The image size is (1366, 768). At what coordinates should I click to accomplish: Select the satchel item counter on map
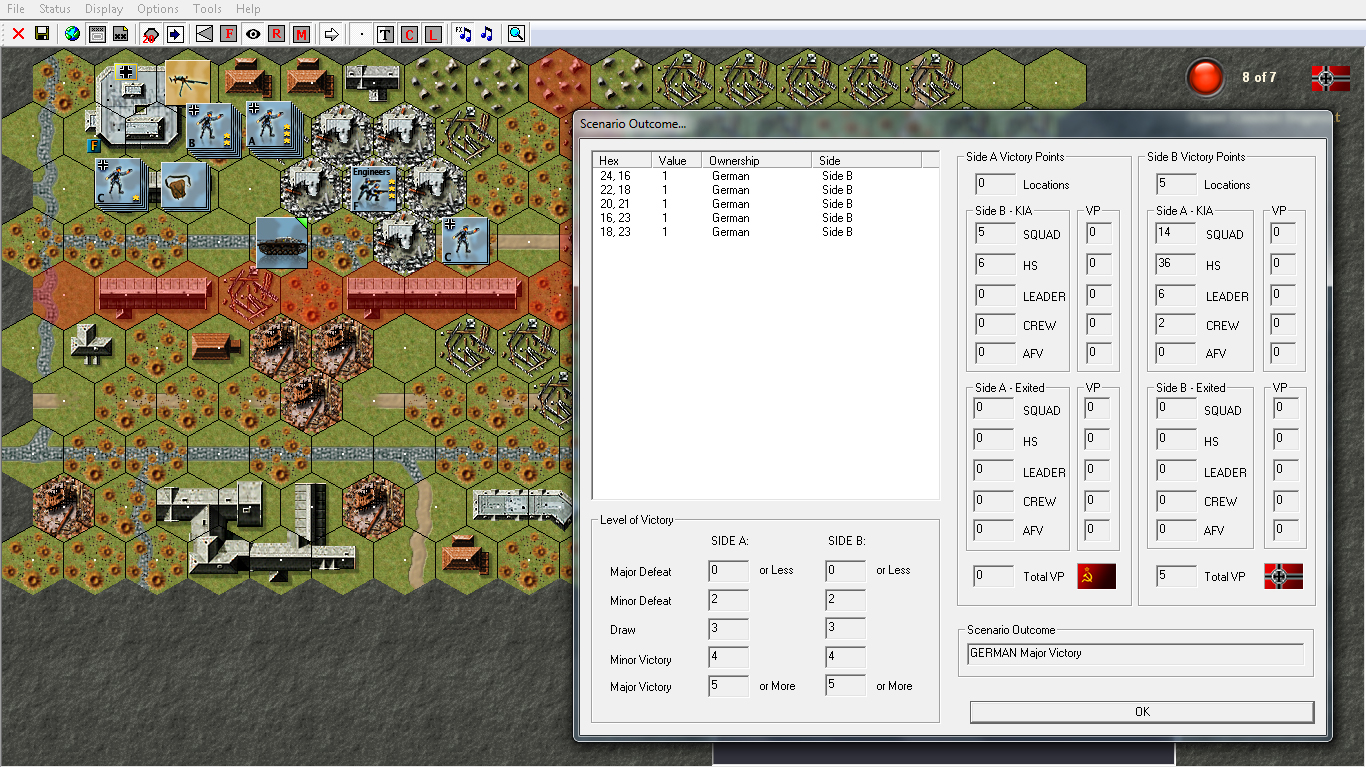click(x=184, y=186)
